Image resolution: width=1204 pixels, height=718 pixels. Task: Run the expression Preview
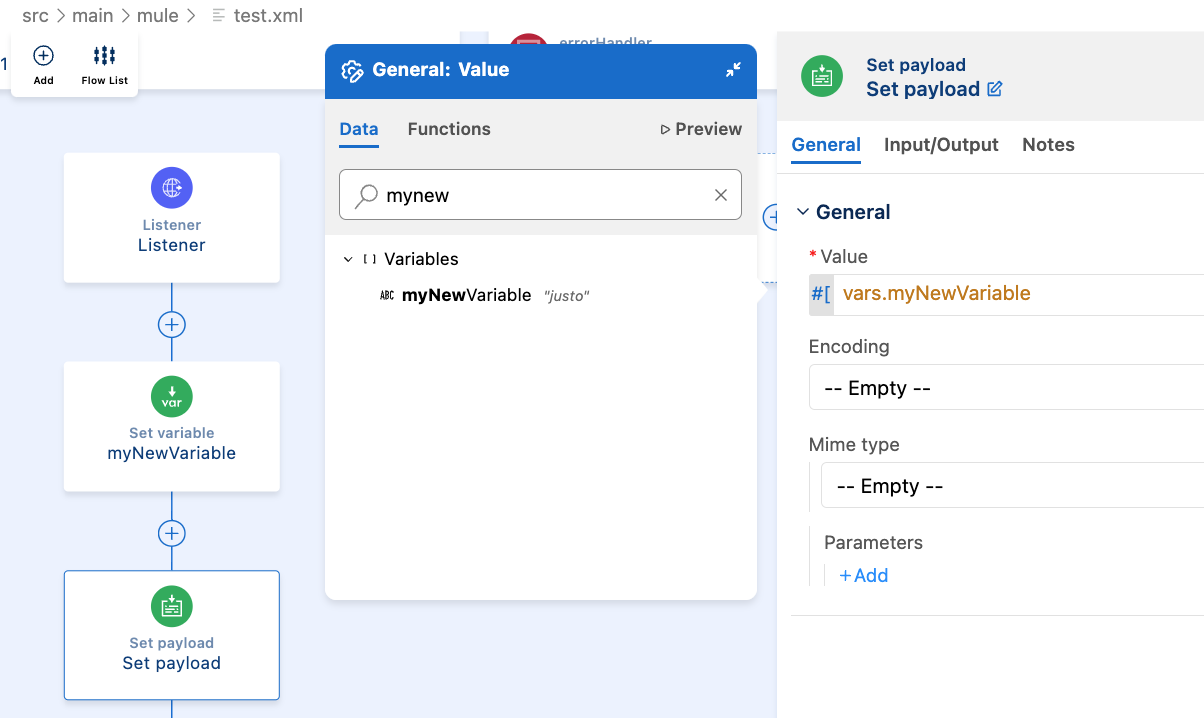pos(701,129)
